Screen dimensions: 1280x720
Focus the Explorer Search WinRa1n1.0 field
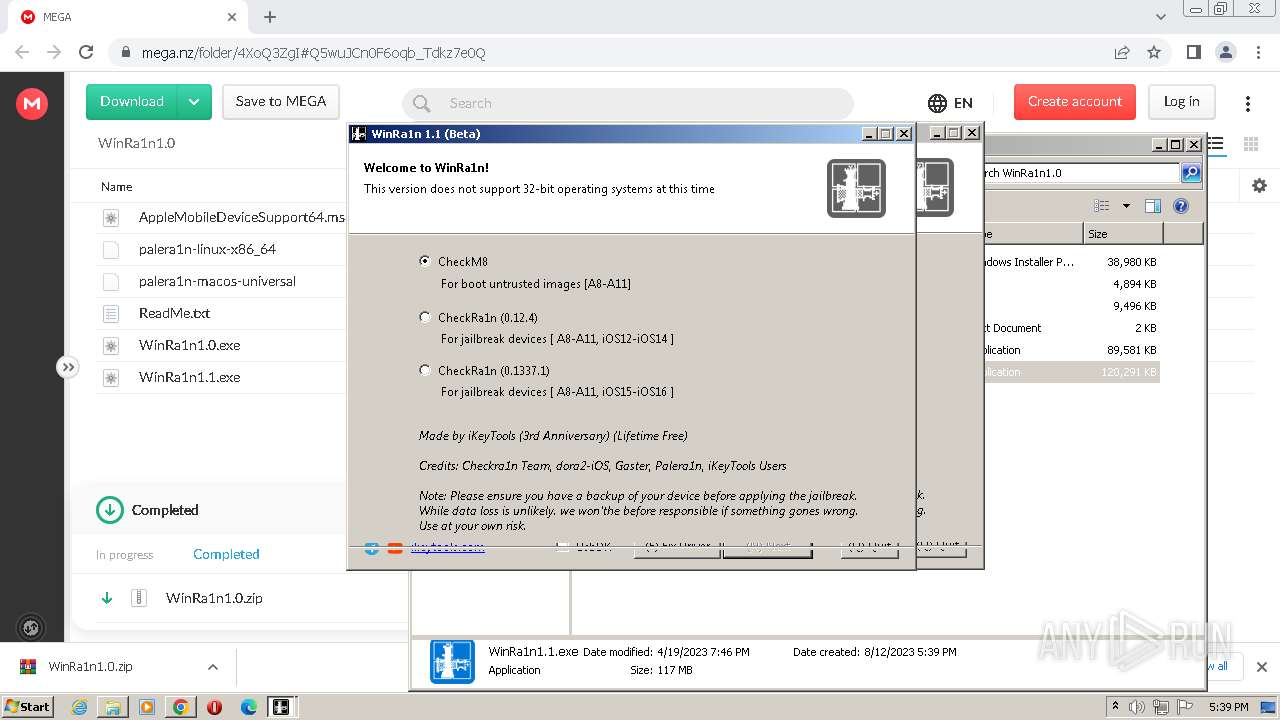1081,173
